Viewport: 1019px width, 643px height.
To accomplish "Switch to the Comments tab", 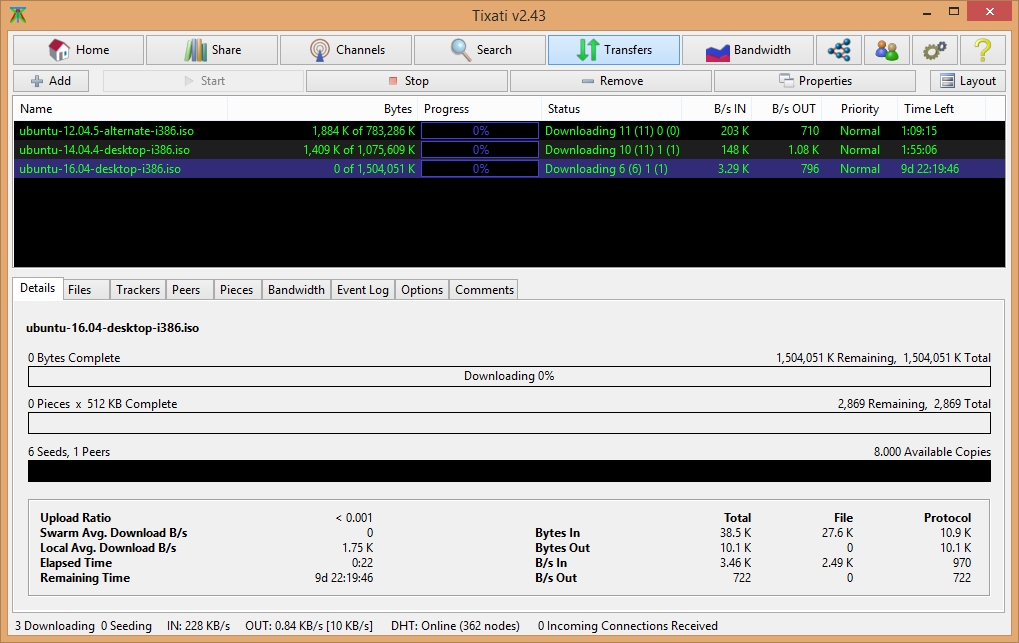I will 484,290.
